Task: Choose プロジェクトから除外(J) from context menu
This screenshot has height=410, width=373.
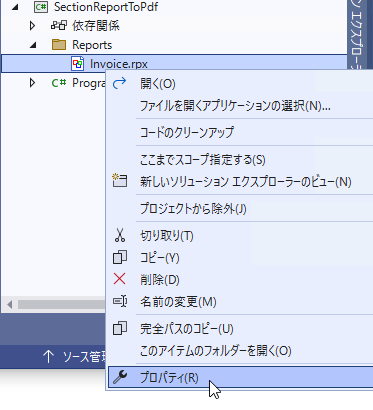Action: tap(193, 209)
